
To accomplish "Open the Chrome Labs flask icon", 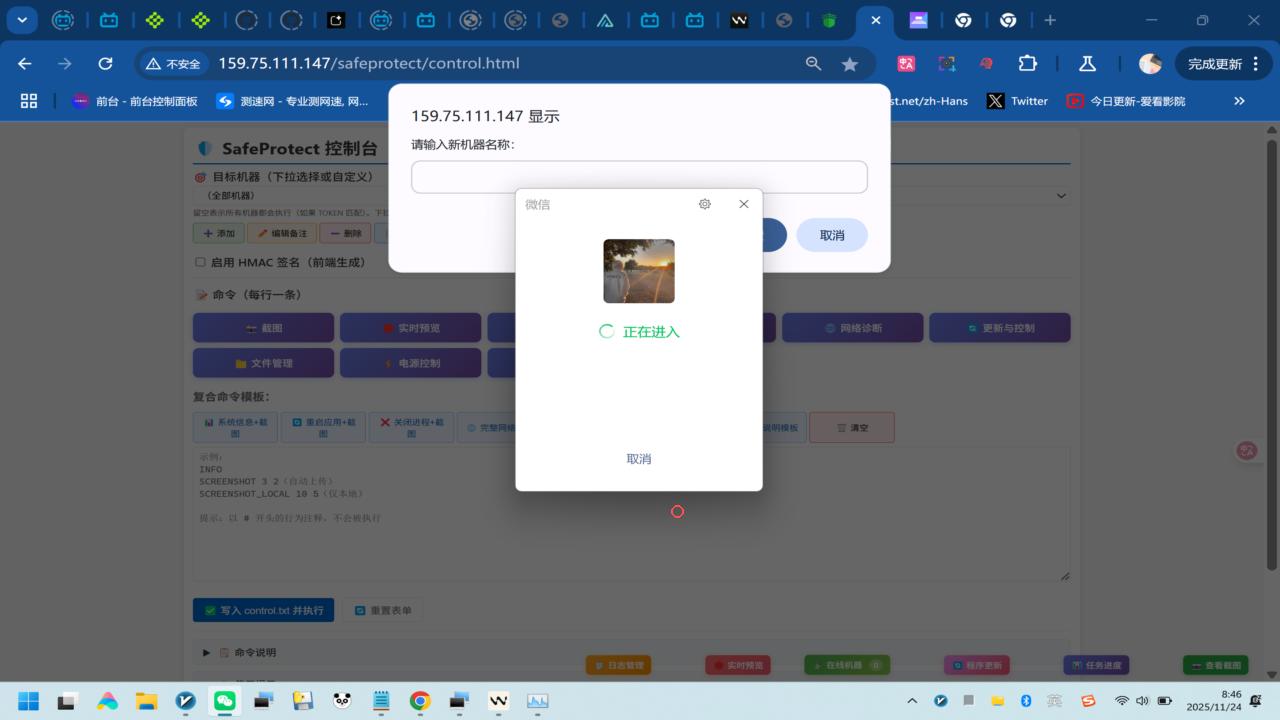I will click(1087, 64).
